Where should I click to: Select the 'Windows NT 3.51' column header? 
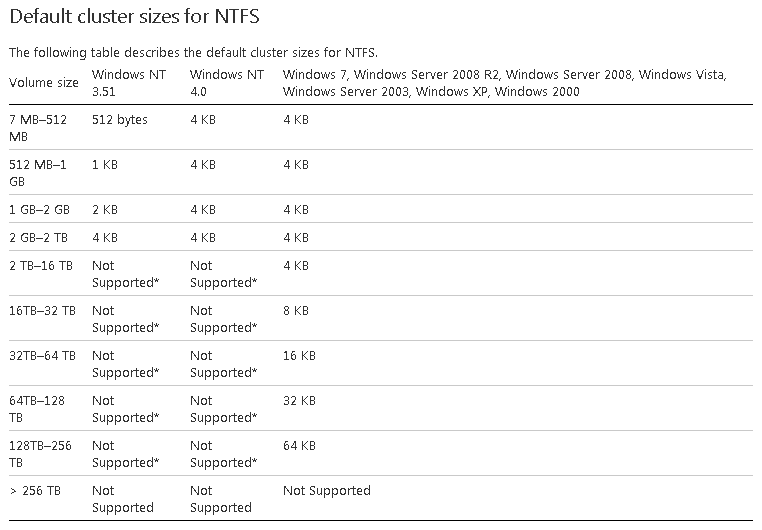[x=129, y=83]
